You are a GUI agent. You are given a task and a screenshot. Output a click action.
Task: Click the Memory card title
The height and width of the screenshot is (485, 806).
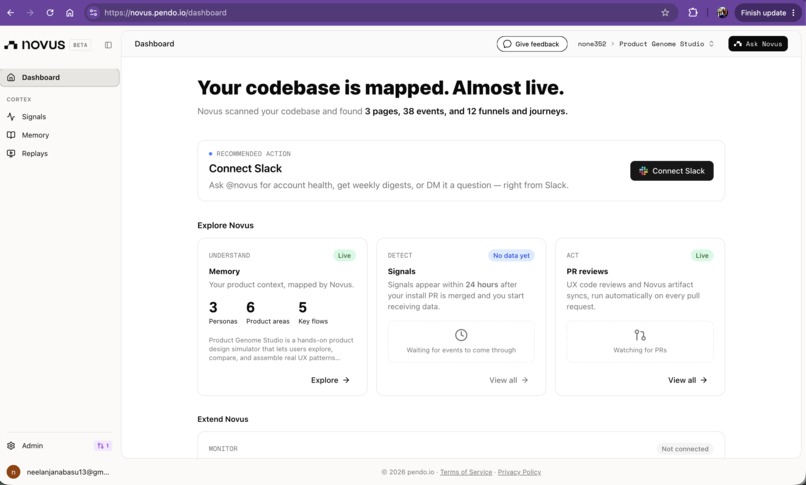[224, 271]
